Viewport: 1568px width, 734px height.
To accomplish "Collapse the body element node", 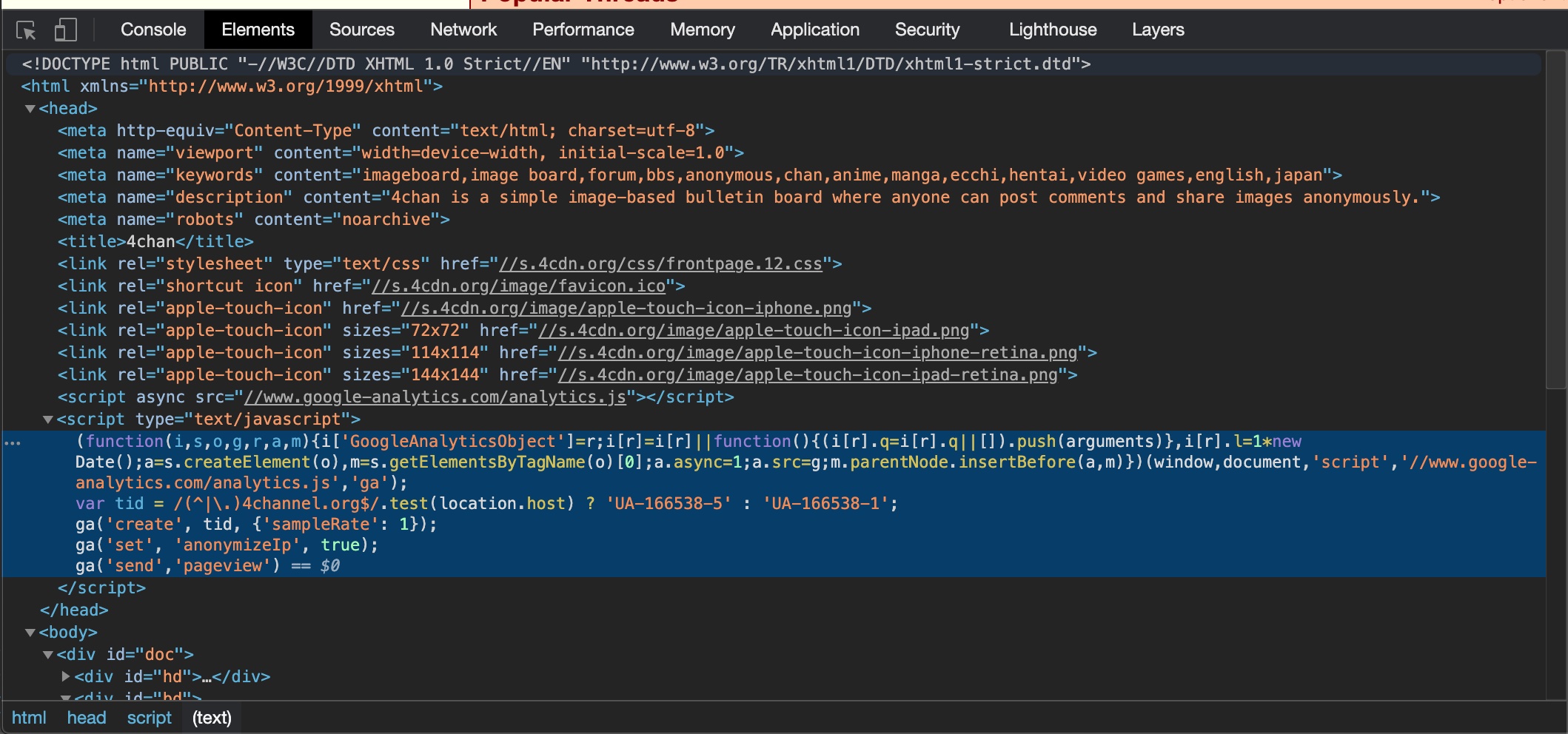I will (x=30, y=633).
